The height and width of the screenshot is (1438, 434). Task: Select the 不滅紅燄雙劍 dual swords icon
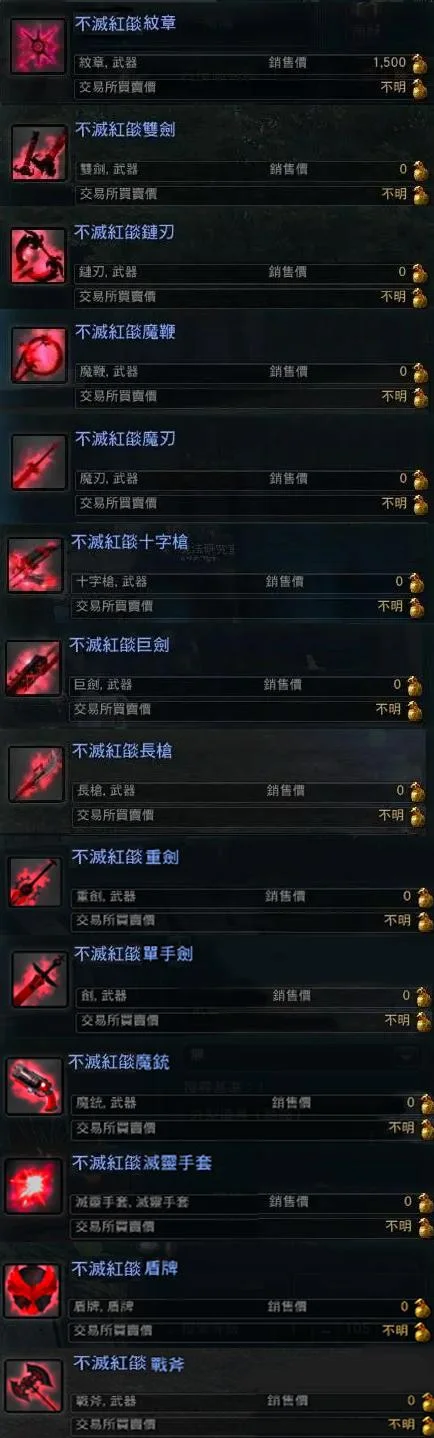coord(39,154)
